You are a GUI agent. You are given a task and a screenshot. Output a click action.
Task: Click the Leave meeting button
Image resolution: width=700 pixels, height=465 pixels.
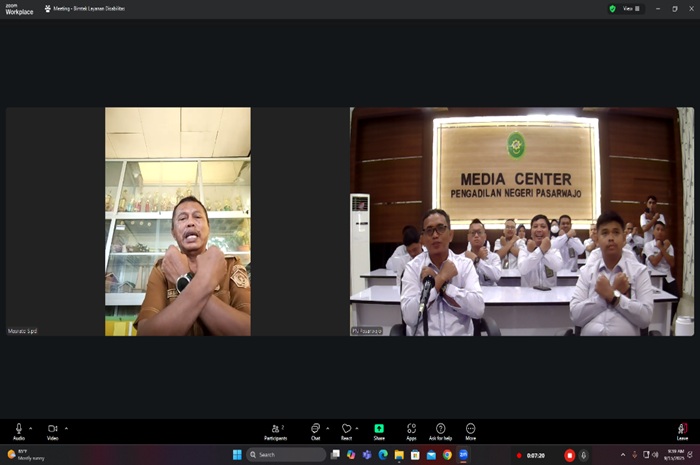click(682, 432)
